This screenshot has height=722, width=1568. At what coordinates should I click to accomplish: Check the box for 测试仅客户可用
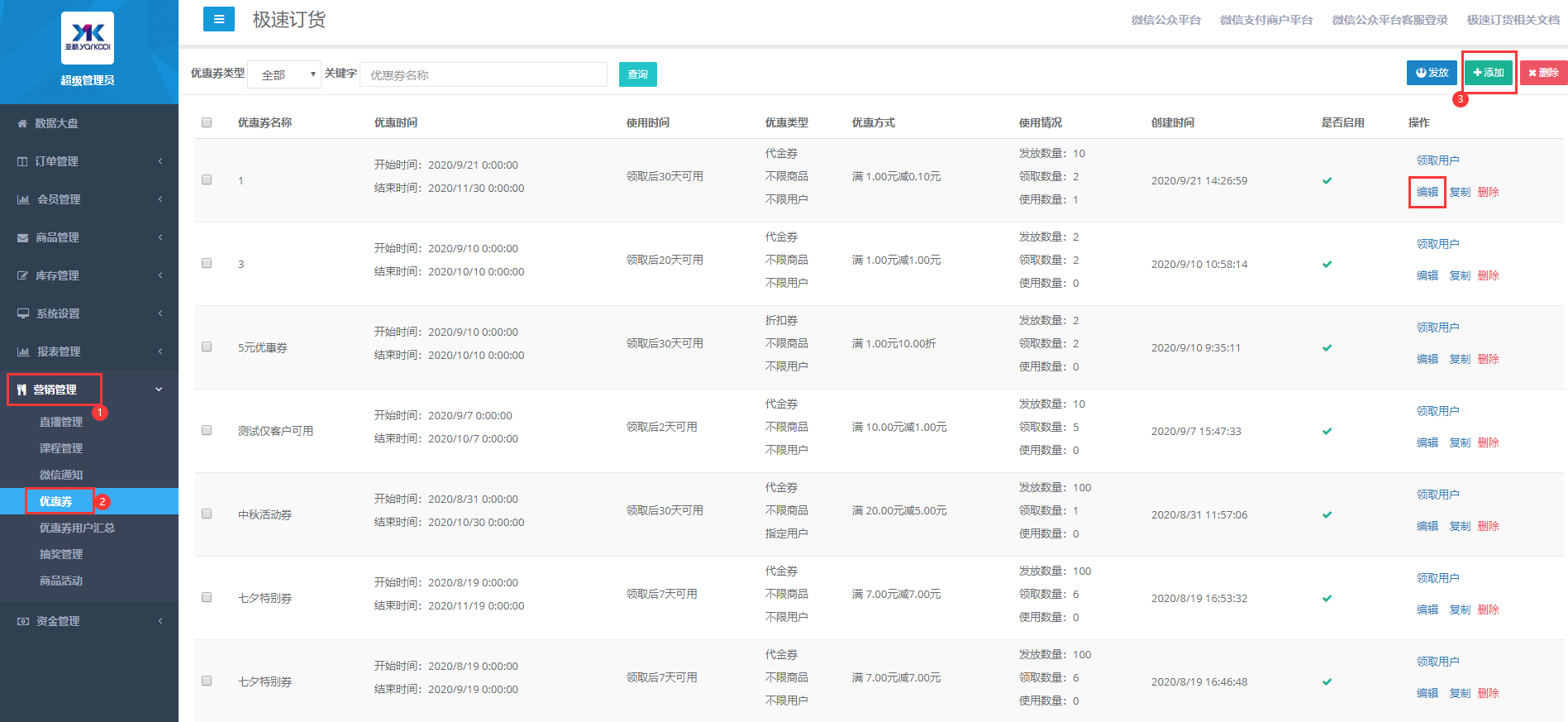click(x=207, y=430)
